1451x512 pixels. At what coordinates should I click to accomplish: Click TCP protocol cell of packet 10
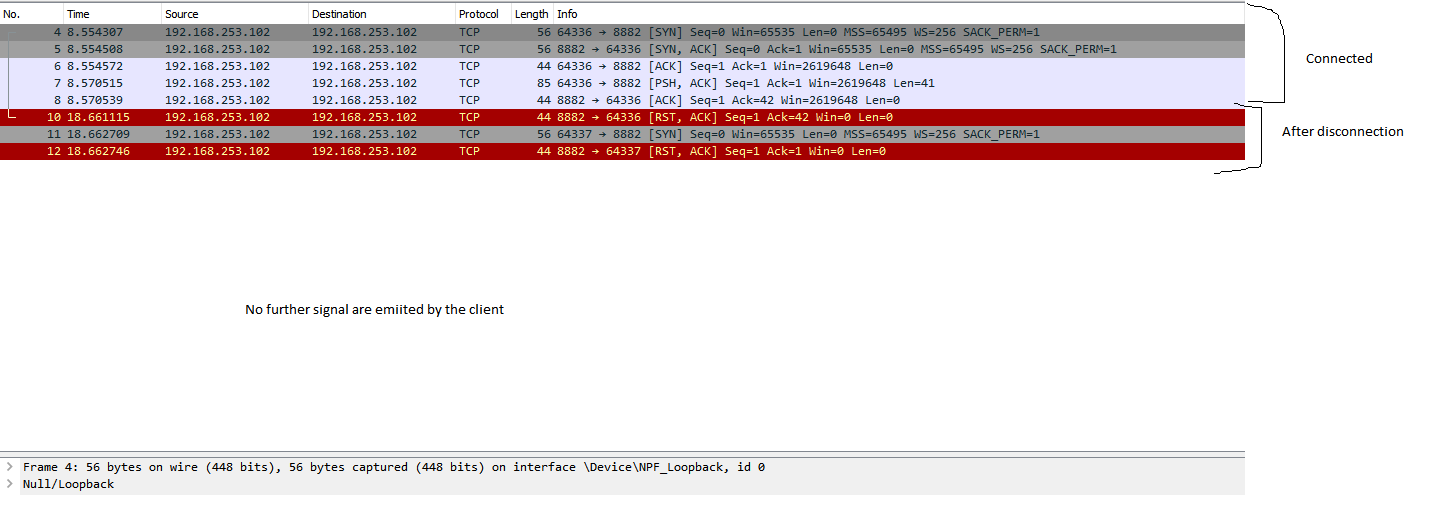tap(470, 117)
